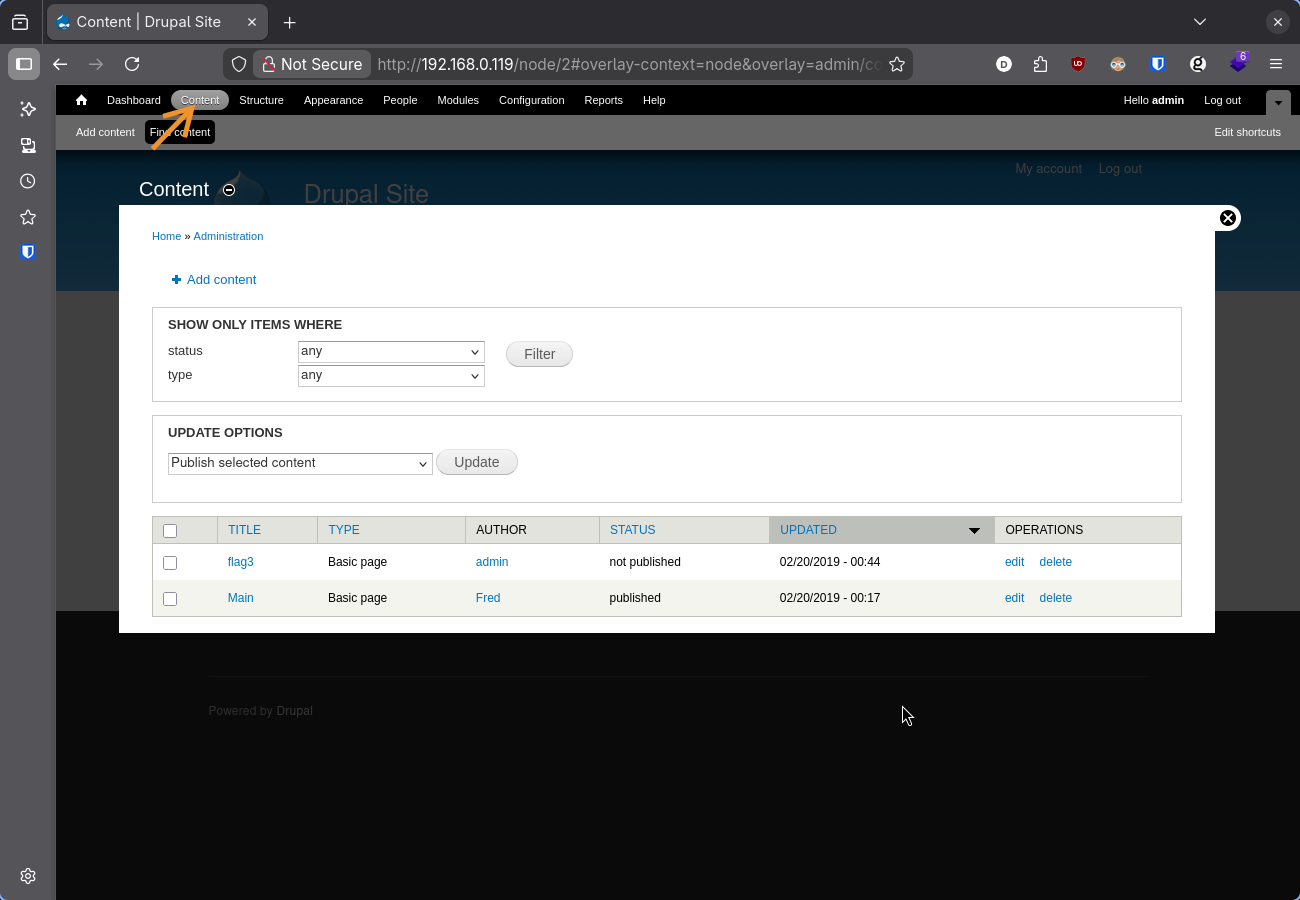Bookmark this page using the star icon
This screenshot has width=1300, height=900.
(x=897, y=64)
